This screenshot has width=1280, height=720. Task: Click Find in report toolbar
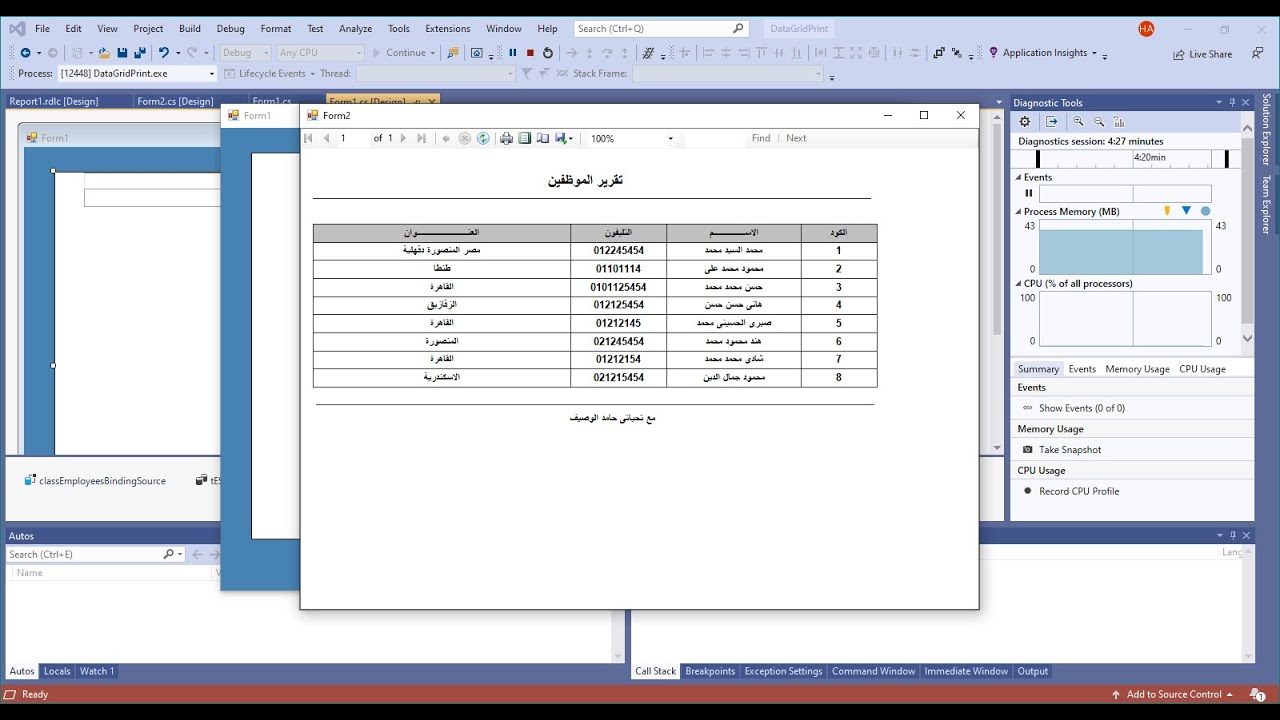point(761,139)
